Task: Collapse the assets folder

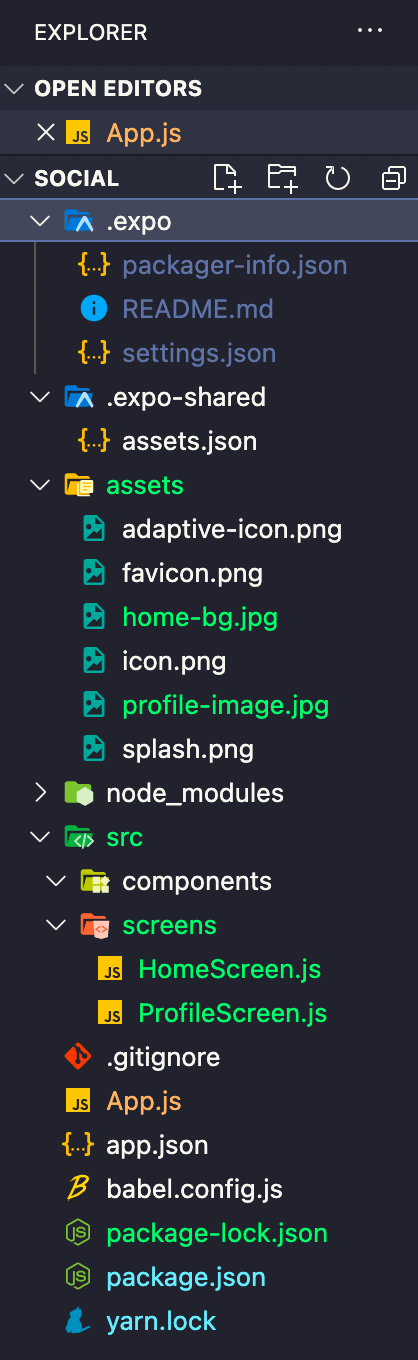Action: [x=40, y=485]
